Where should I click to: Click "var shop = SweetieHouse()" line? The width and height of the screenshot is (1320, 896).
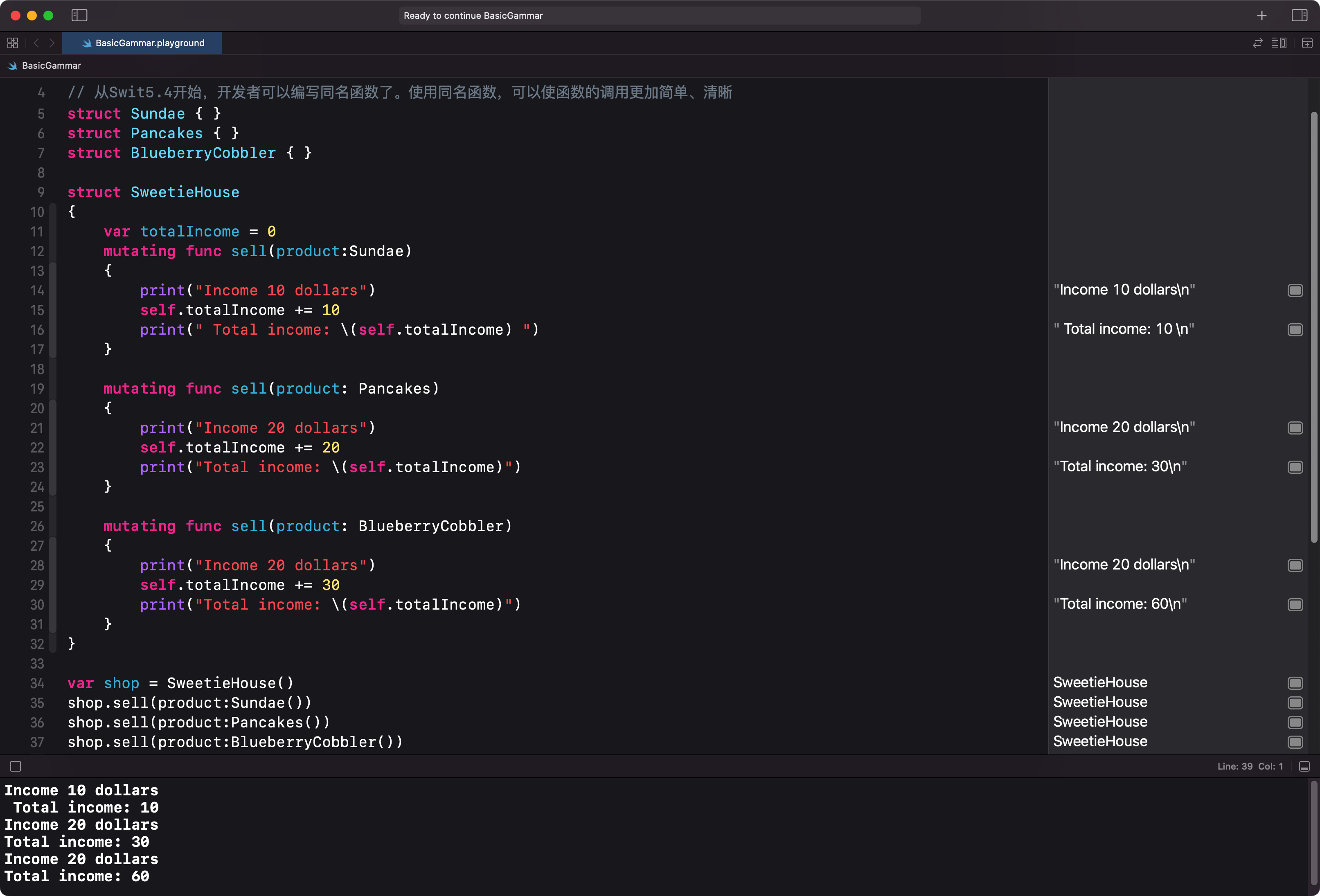180,683
